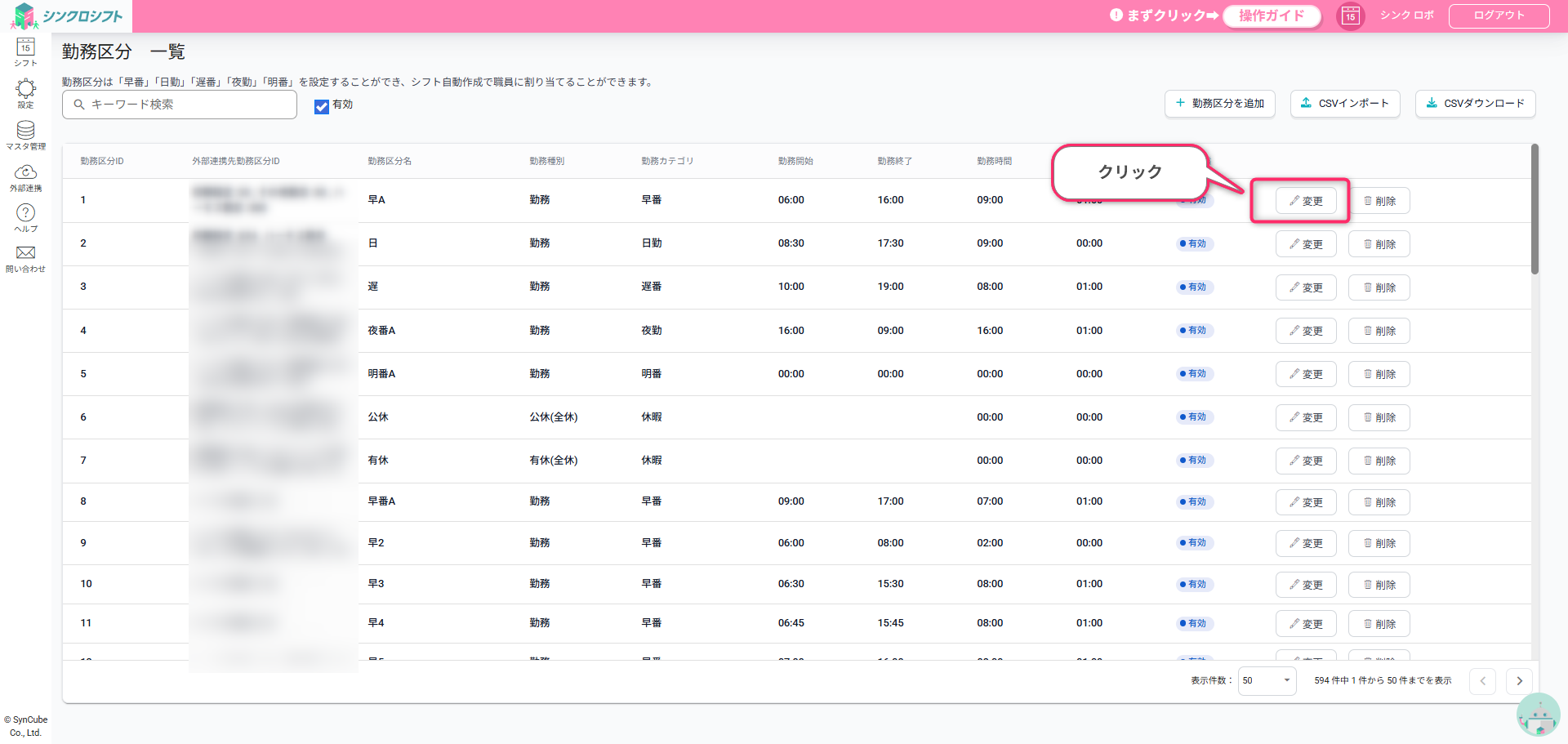Open the 問い合わせ mail icon
This screenshot has width=1568, height=744.
(25, 257)
